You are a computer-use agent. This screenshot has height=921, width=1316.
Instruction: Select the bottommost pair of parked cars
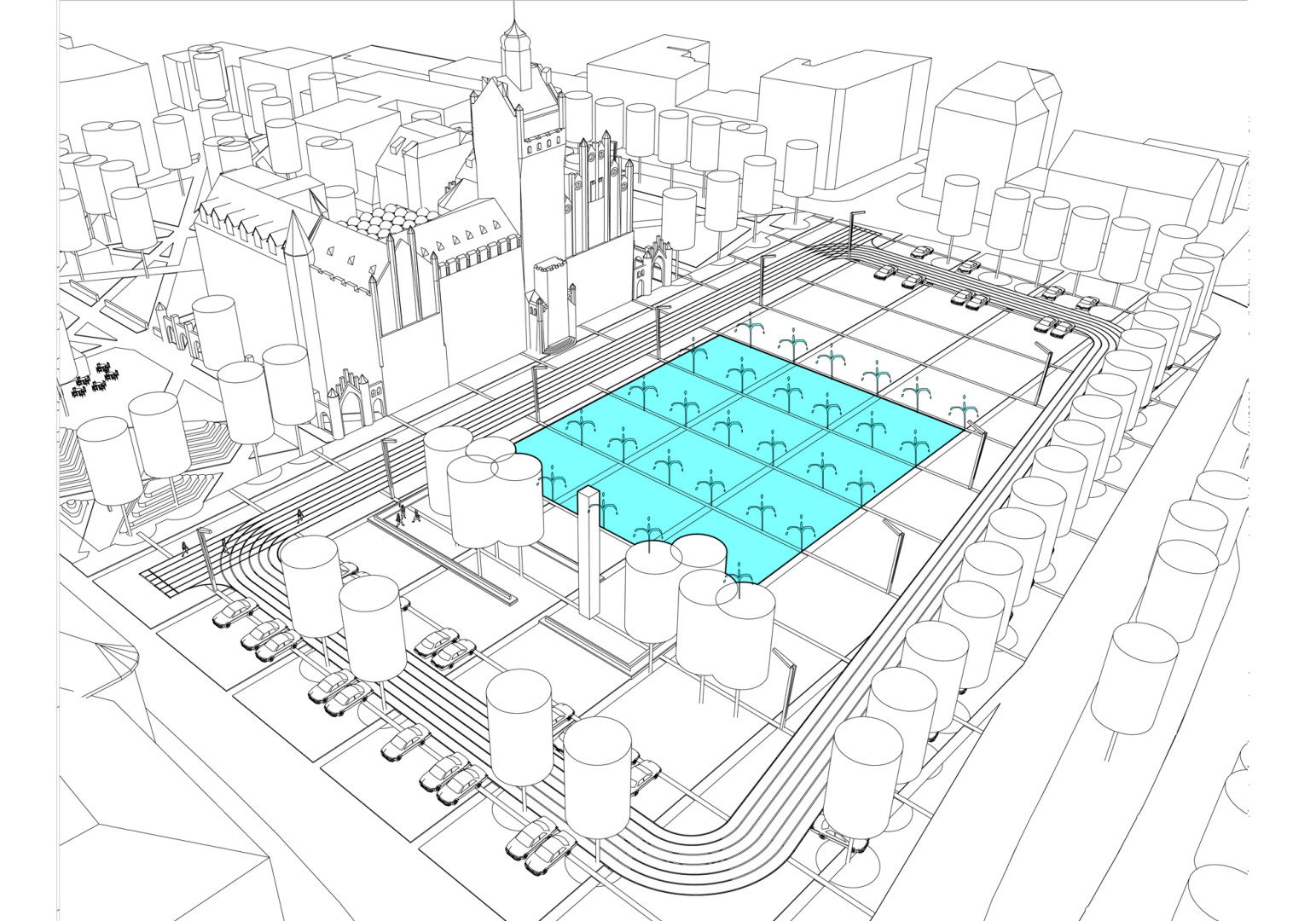540,844
